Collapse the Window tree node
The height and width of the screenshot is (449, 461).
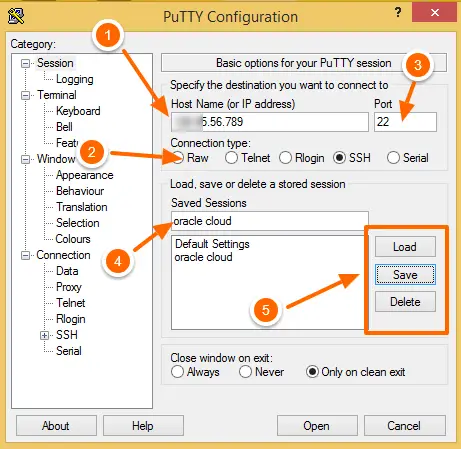[25, 160]
